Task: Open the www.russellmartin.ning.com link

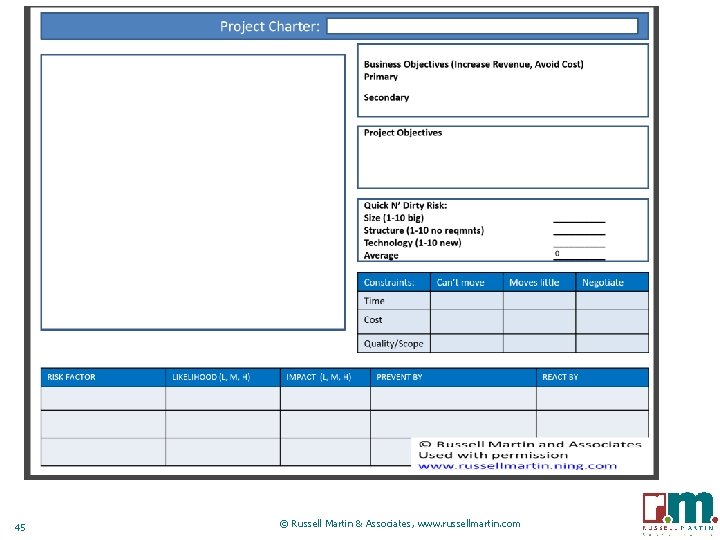Action: click(x=518, y=466)
